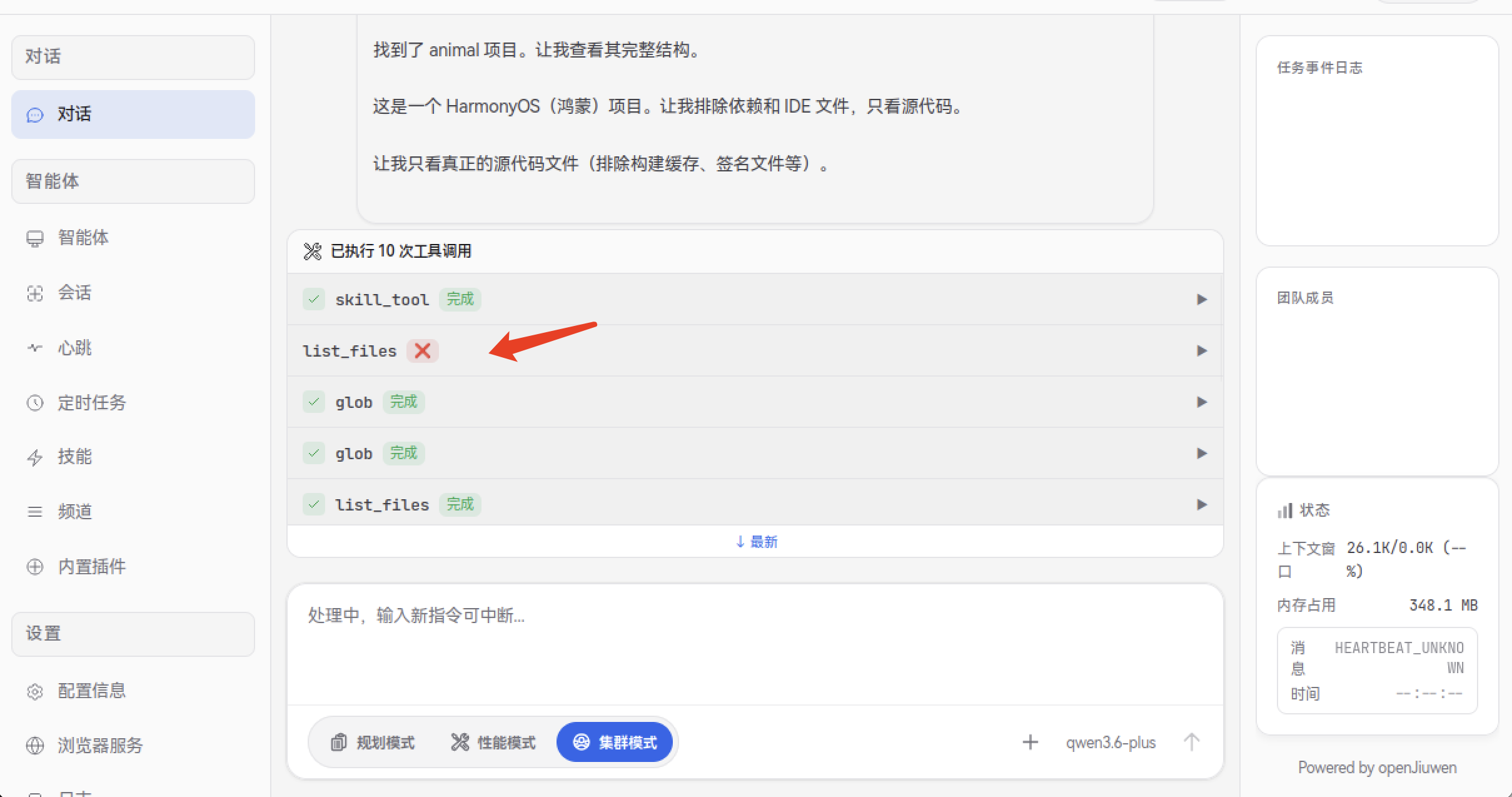Image resolution: width=1512 pixels, height=797 pixels.
Task: Click the 团队成员 panel title
Action: [1305, 298]
